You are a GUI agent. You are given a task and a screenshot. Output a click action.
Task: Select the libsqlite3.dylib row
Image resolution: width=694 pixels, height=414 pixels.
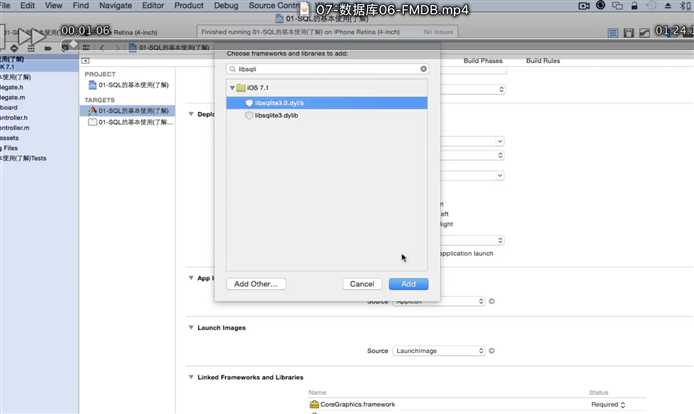pos(327,115)
